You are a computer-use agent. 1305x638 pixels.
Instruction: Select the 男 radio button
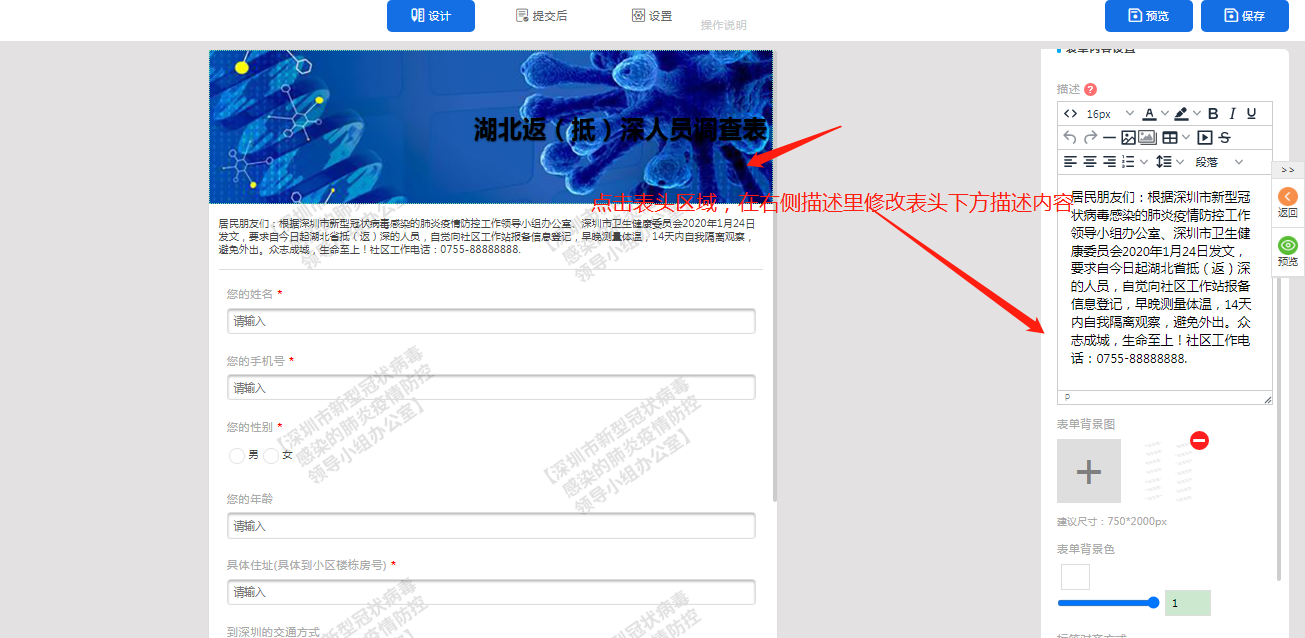click(237, 456)
